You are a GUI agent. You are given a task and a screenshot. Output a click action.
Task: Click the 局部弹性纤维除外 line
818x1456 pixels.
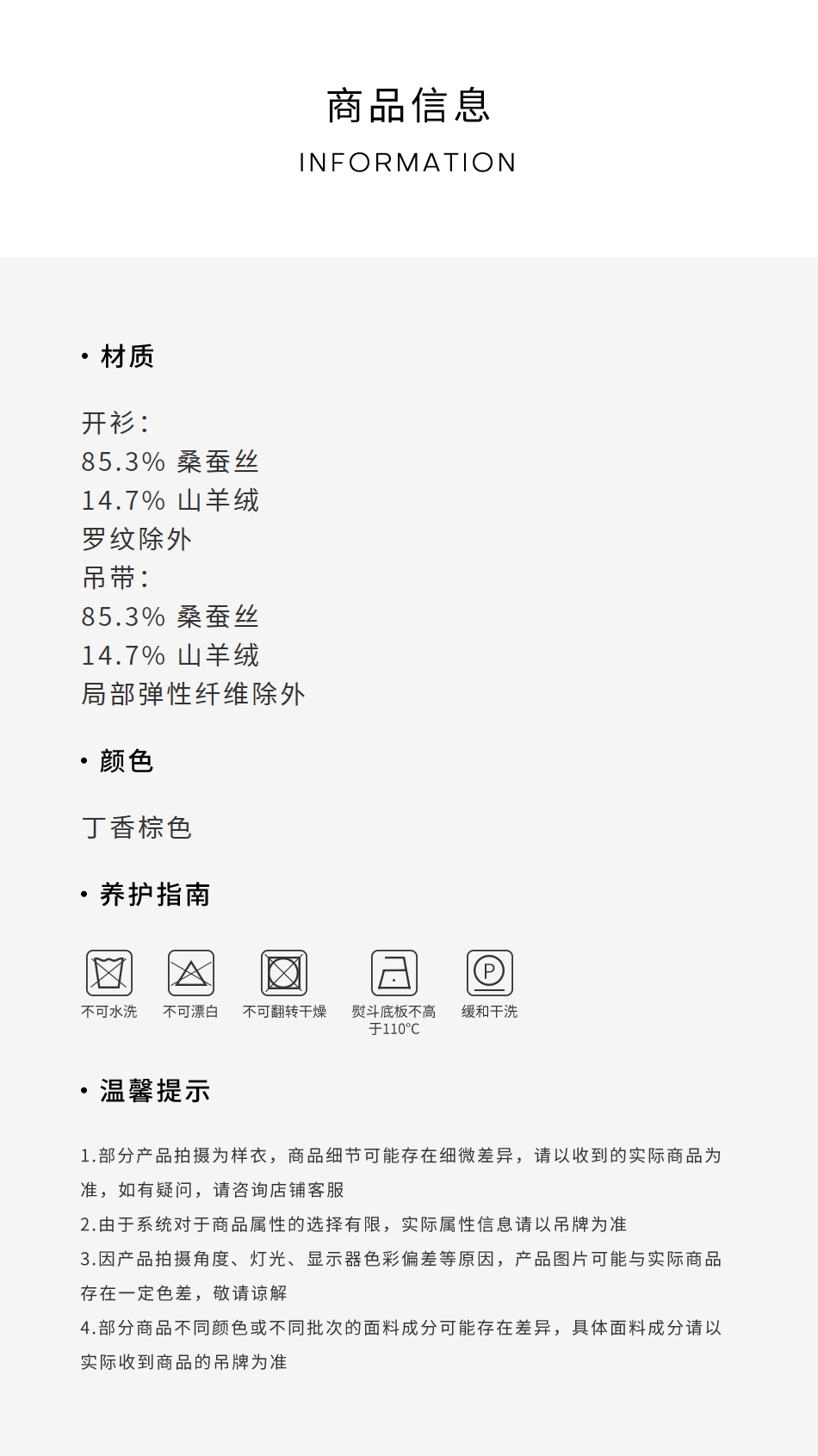click(x=194, y=694)
